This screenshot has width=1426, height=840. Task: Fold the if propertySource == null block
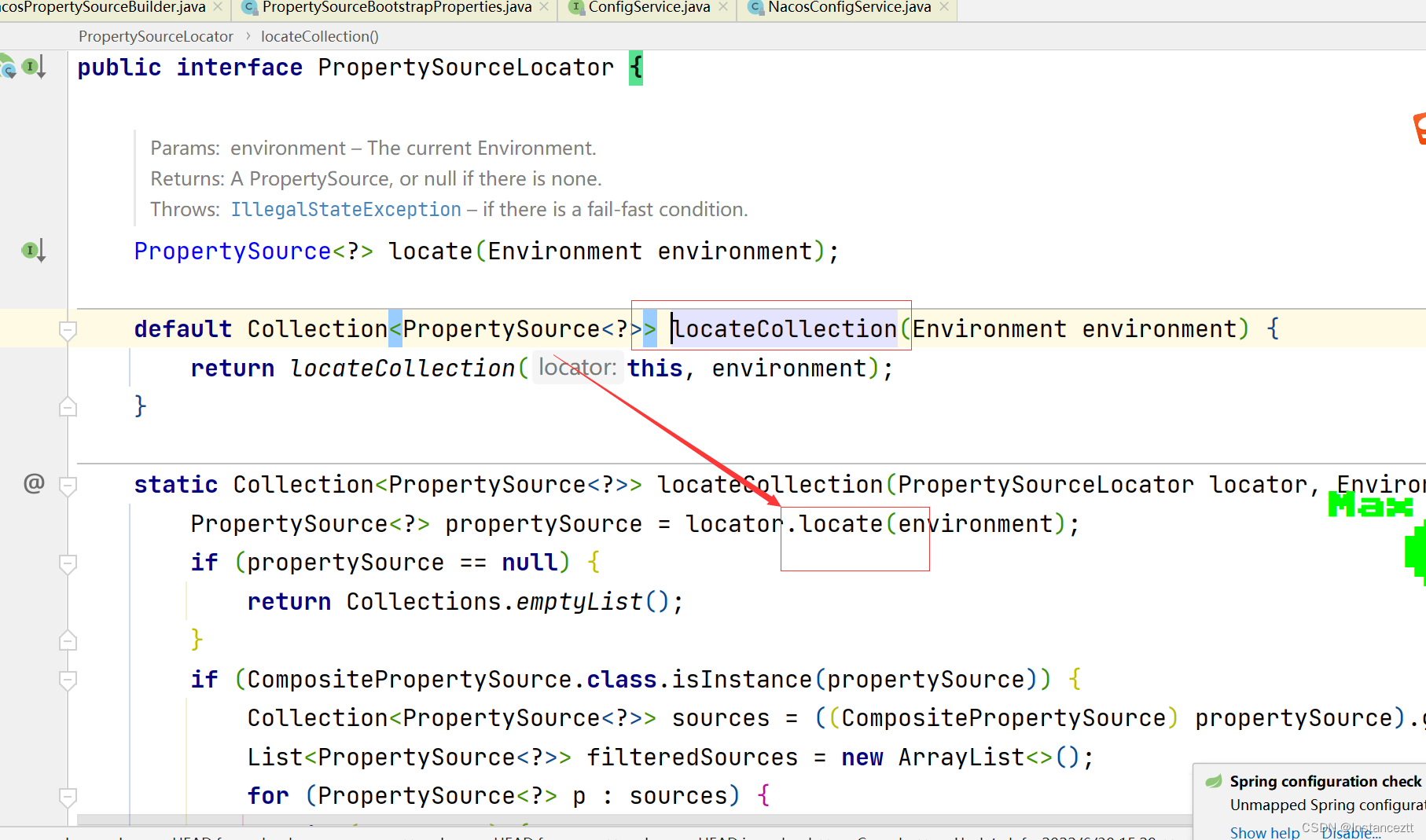click(x=68, y=563)
